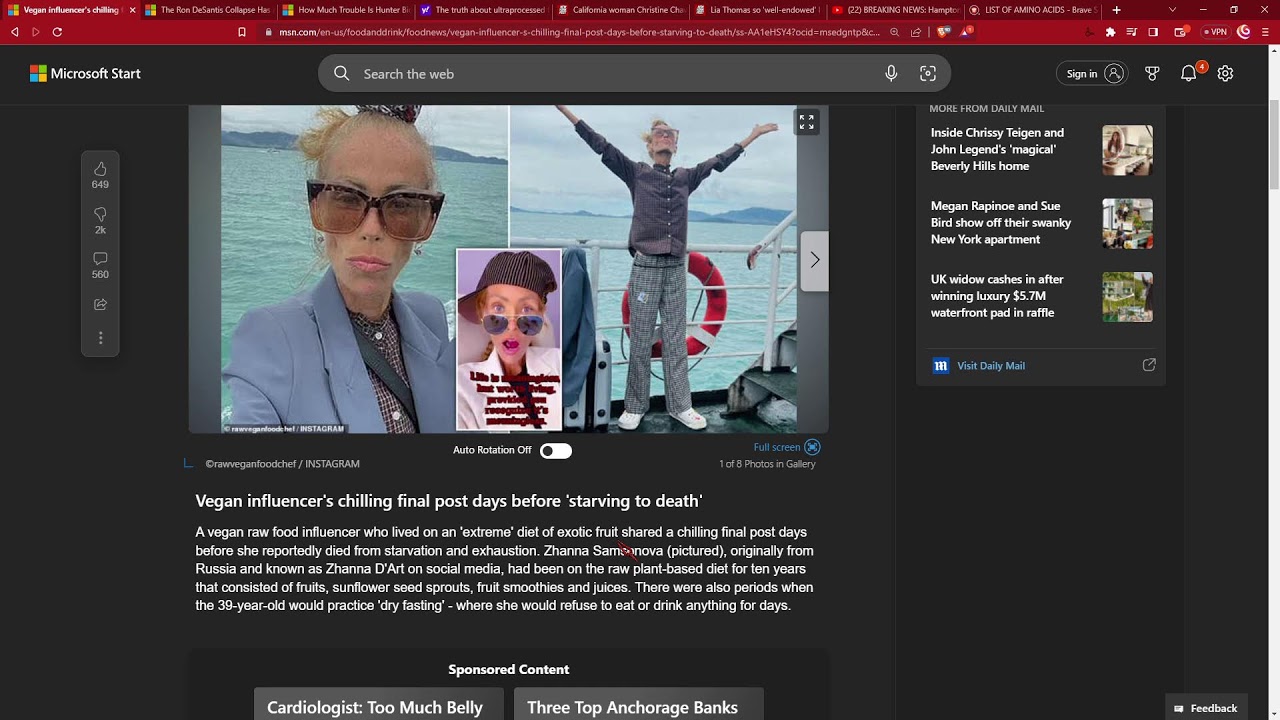Open the Brave Wallet icon
Viewport: 1280px width, 720px height.
1180,32
